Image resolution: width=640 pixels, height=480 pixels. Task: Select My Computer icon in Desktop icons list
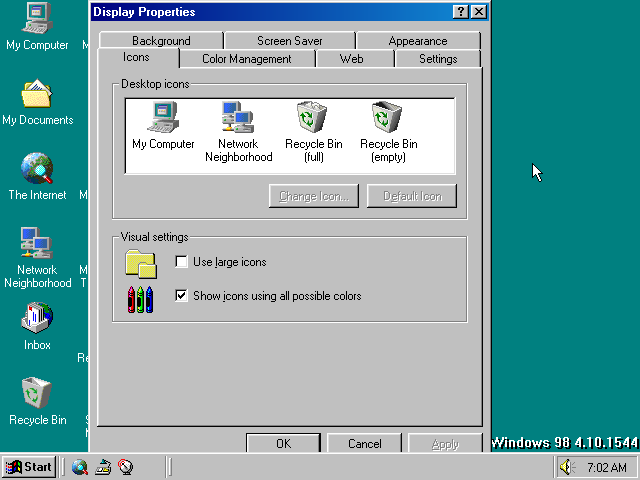pos(163,125)
